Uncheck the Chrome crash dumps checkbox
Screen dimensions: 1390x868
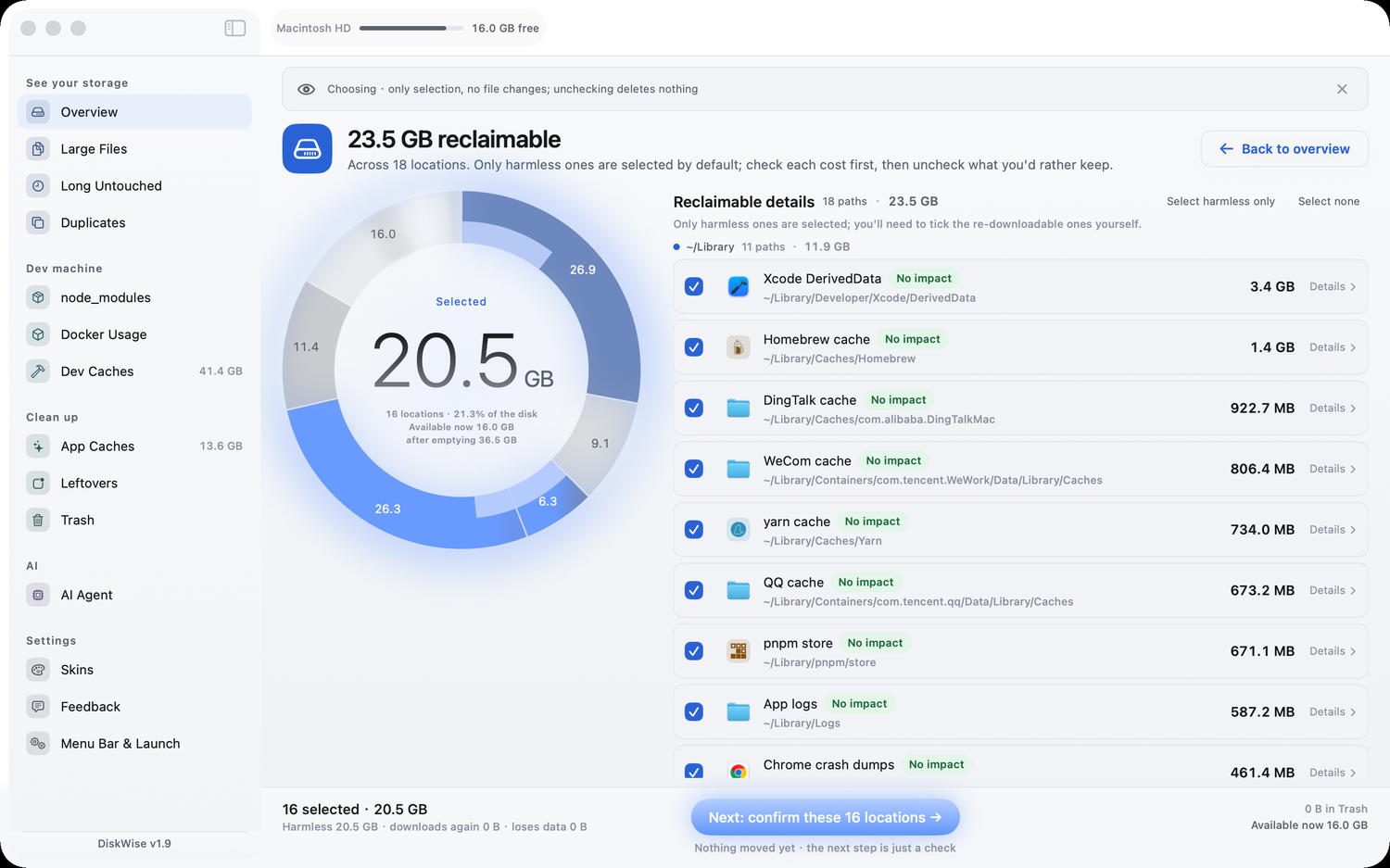click(693, 772)
